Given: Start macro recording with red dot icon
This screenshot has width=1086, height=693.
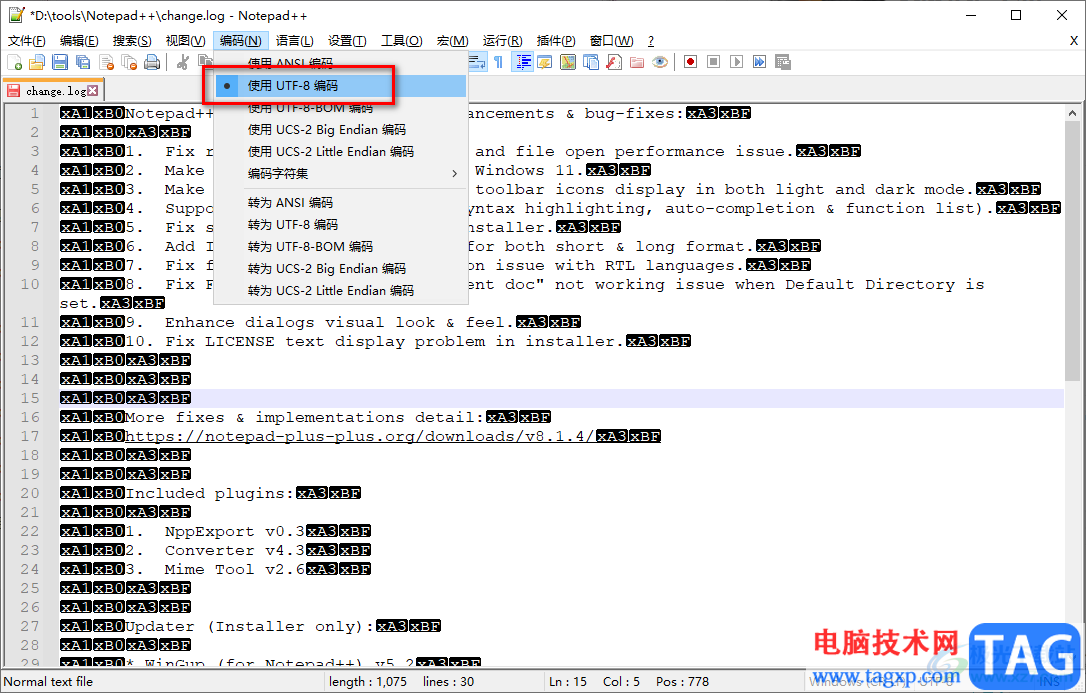Looking at the screenshot, I should click(691, 62).
